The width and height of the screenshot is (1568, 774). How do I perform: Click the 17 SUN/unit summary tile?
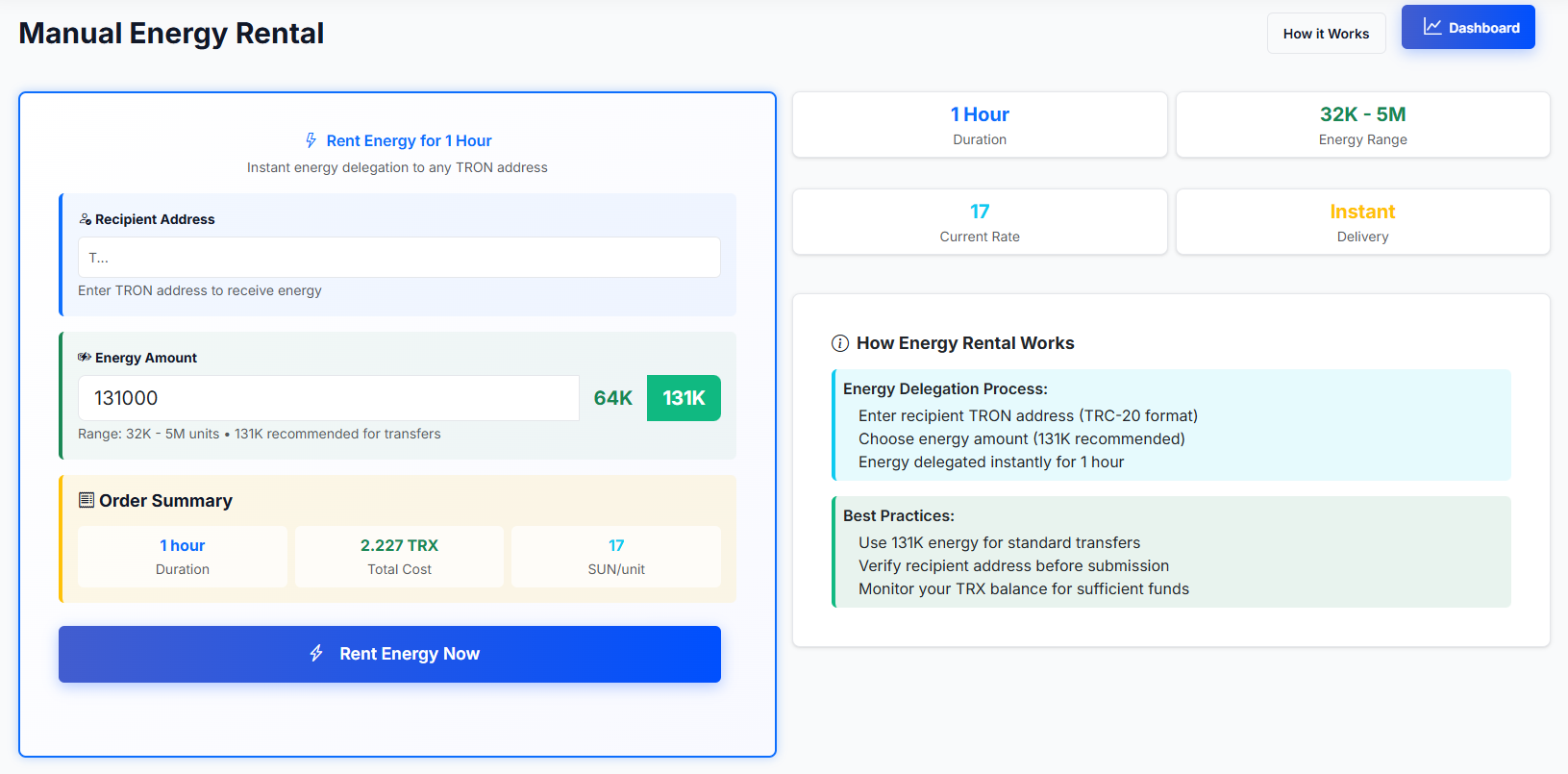point(616,557)
